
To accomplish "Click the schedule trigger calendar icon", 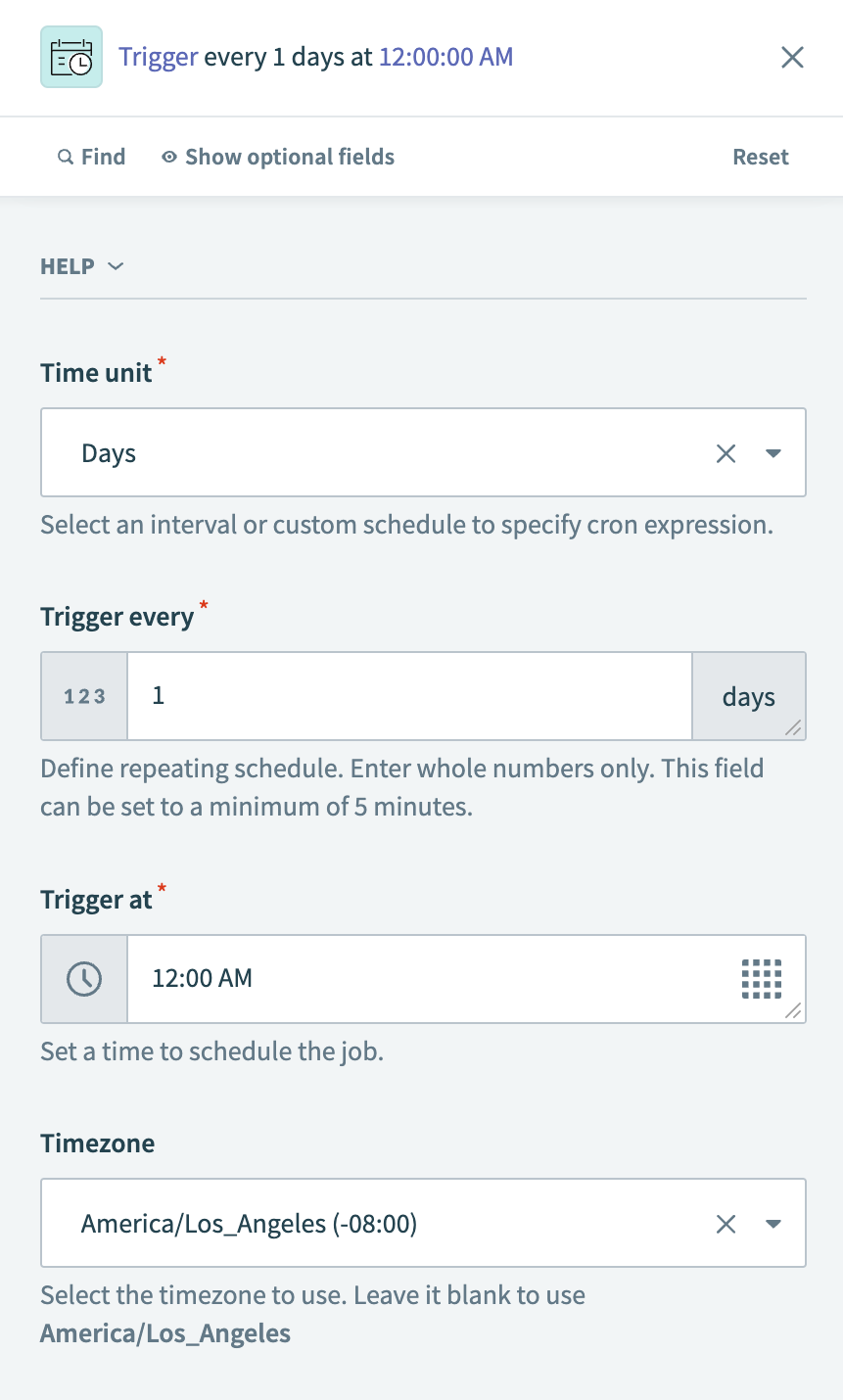I will (x=70, y=57).
